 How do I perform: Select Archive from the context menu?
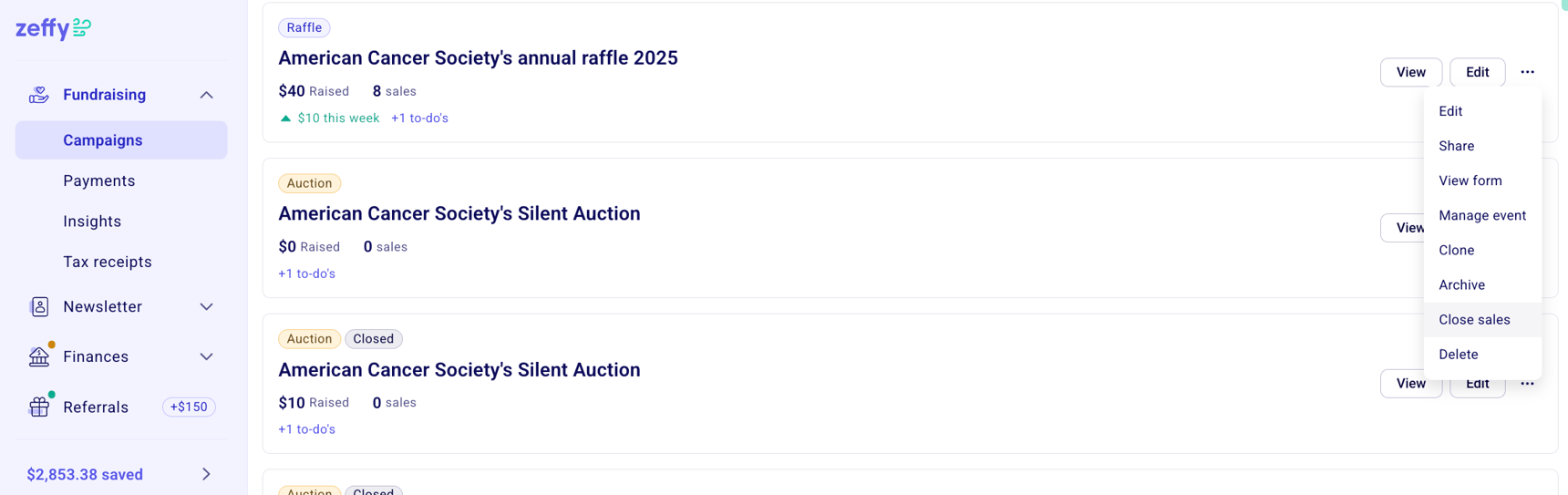click(1461, 284)
